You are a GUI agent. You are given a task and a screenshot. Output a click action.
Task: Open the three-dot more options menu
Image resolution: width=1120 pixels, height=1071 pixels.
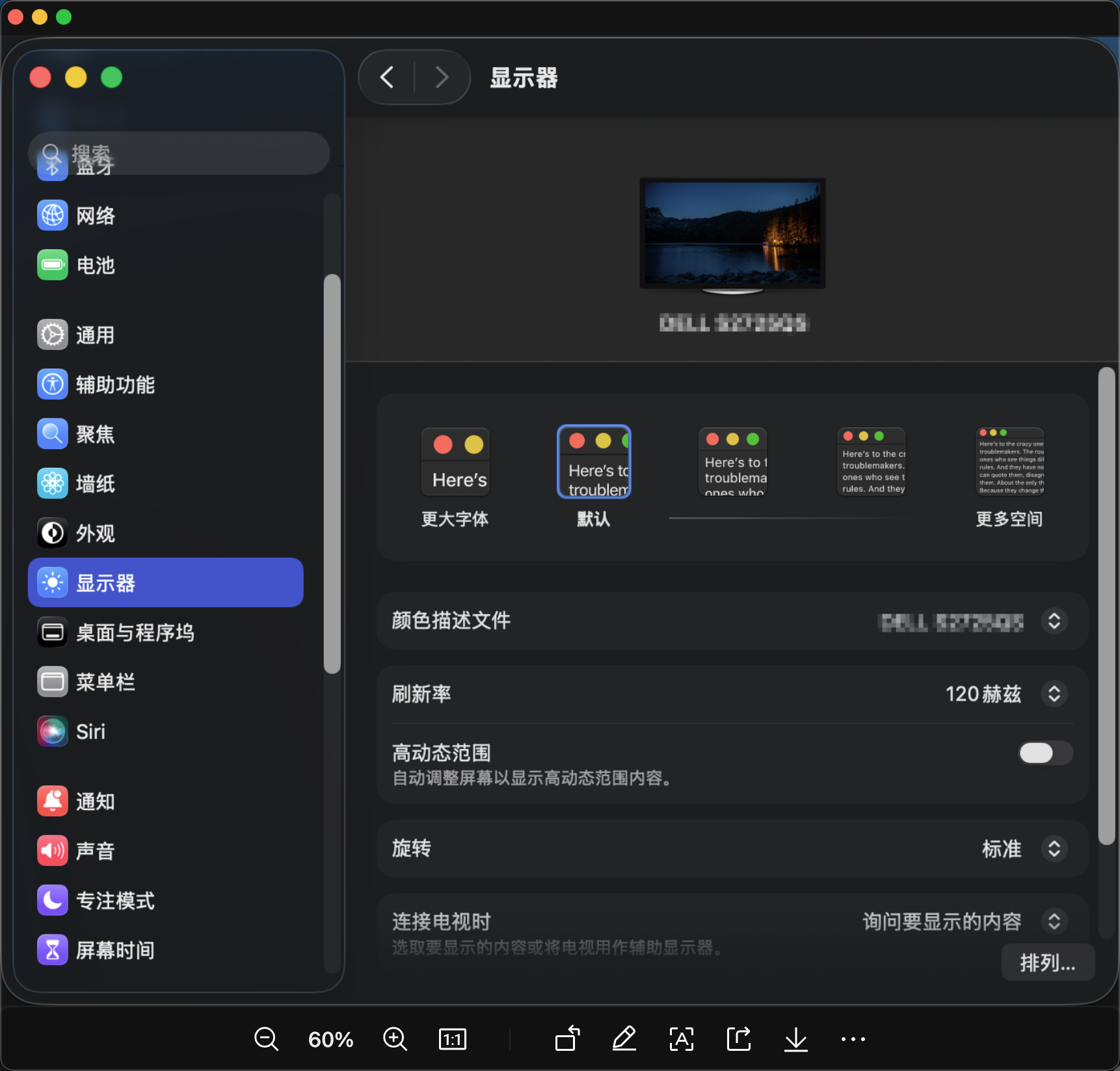tap(853, 1039)
